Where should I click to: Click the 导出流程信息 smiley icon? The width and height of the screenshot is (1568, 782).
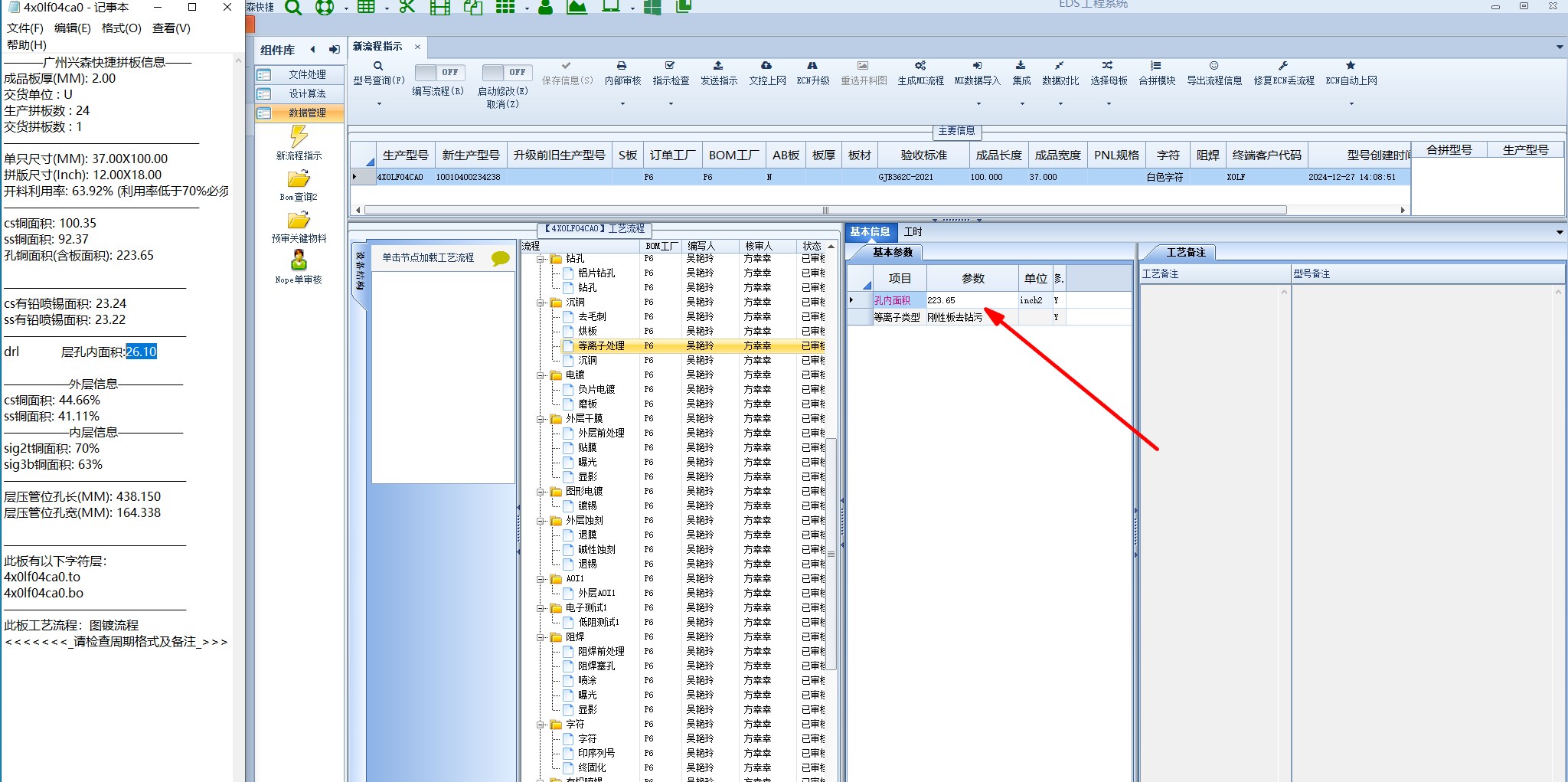pos(1214,66)
